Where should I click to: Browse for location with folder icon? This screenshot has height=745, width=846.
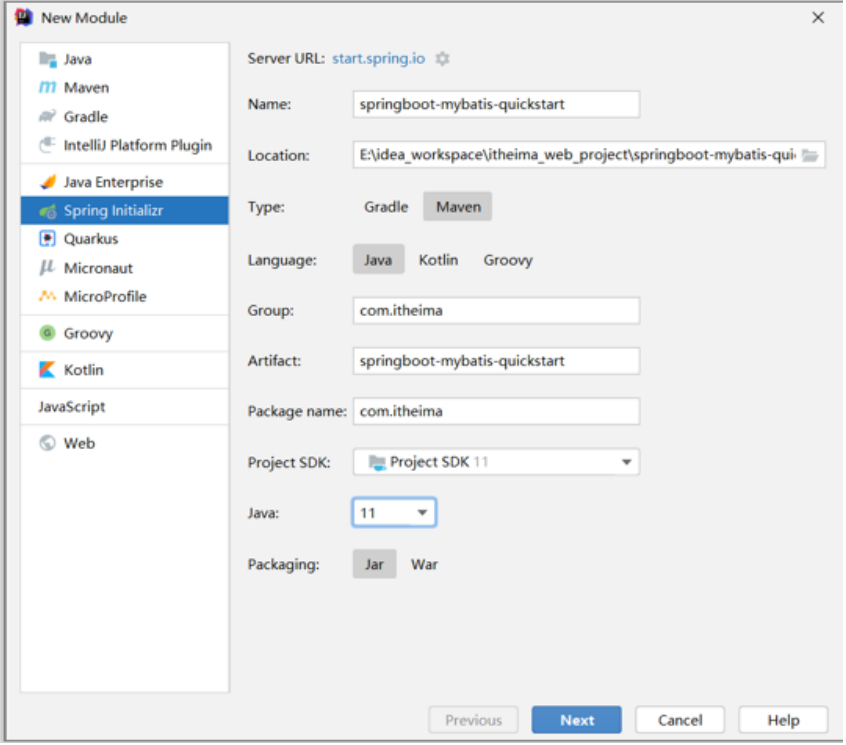(x=810, y=156)
